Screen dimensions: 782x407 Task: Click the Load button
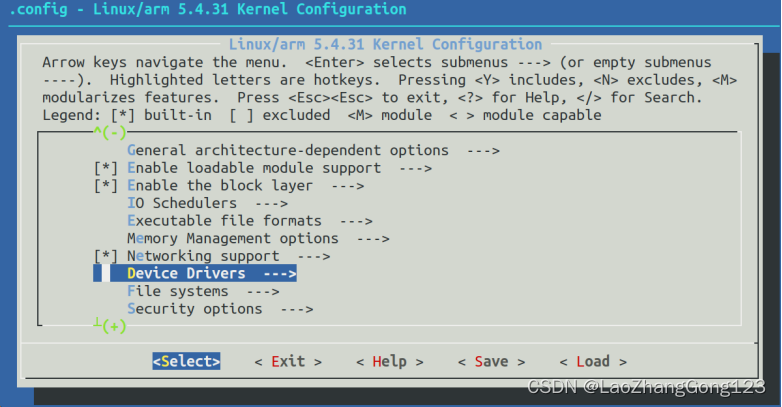[593, 361]
